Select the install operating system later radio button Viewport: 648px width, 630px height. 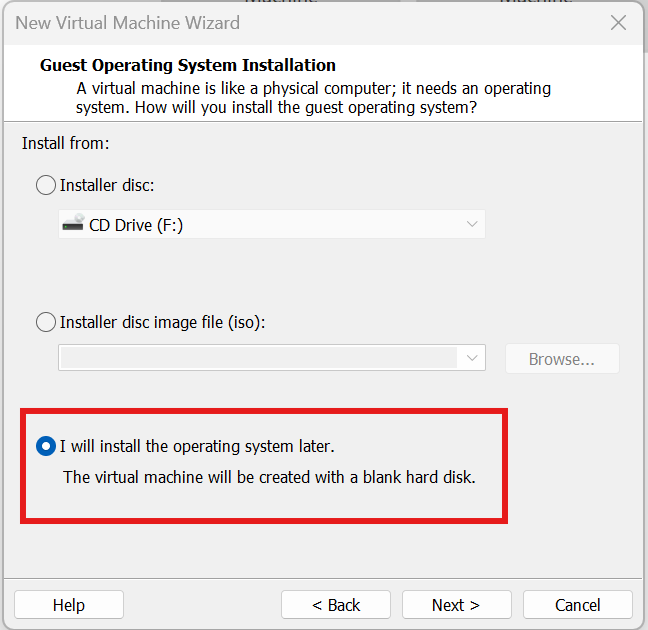tap(46, 446)
